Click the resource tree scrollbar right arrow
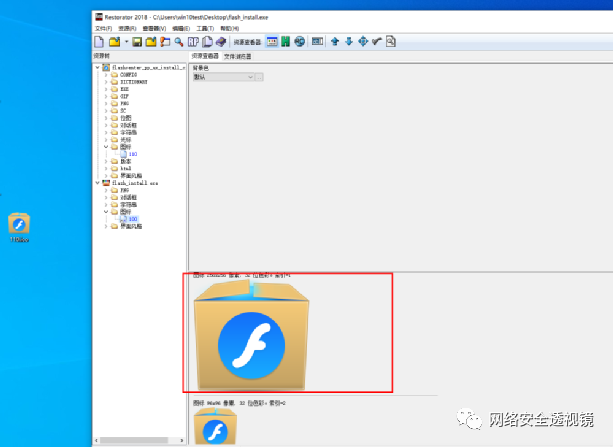613x447 pixels. point(182,440)
